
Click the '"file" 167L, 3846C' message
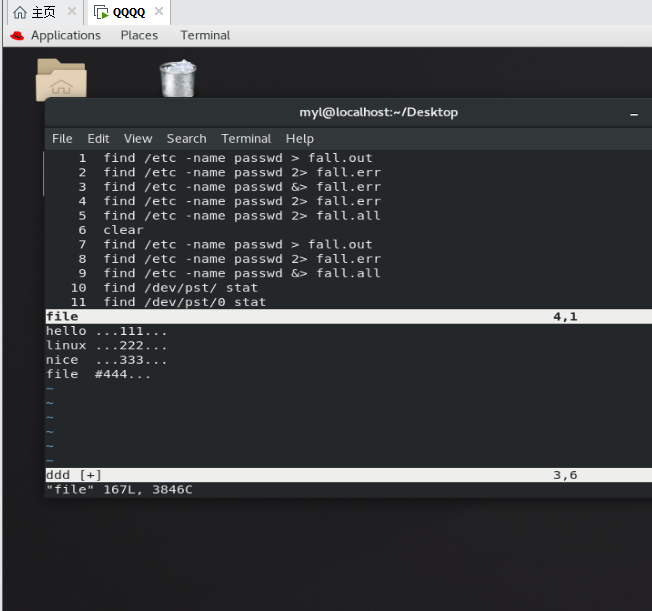point(119,490)
